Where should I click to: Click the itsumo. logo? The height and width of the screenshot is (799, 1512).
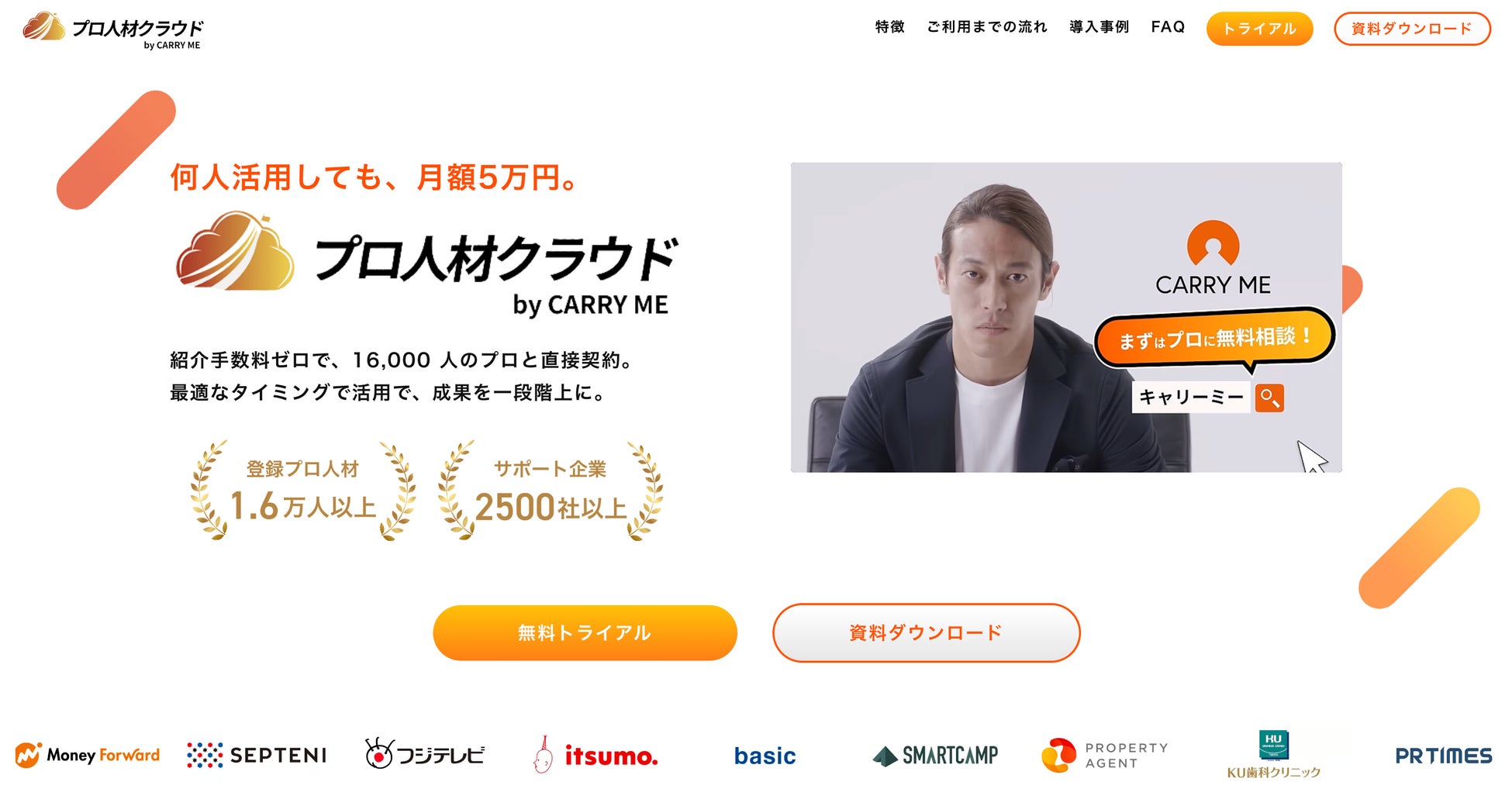tap(595, 755)
